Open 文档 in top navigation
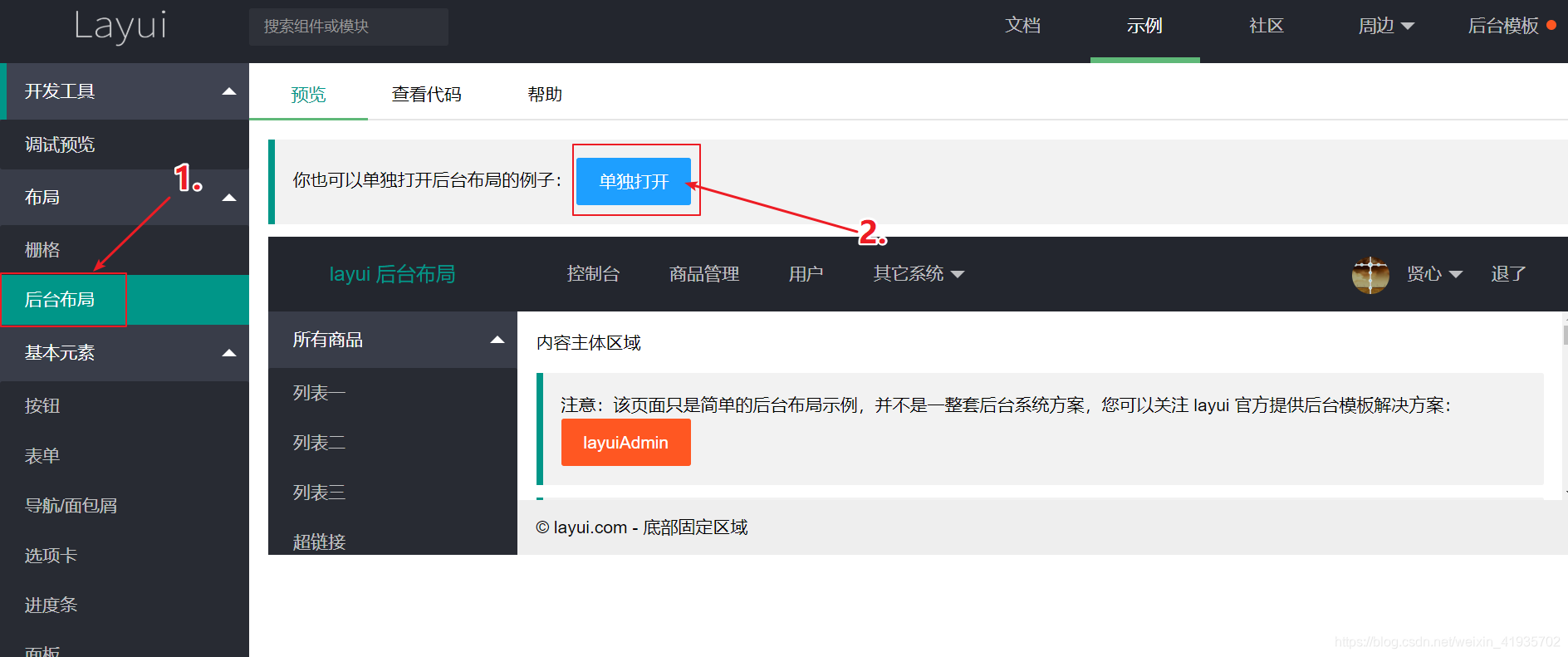This screenshot has width=1568, height=657. [x=1022, y=26]
